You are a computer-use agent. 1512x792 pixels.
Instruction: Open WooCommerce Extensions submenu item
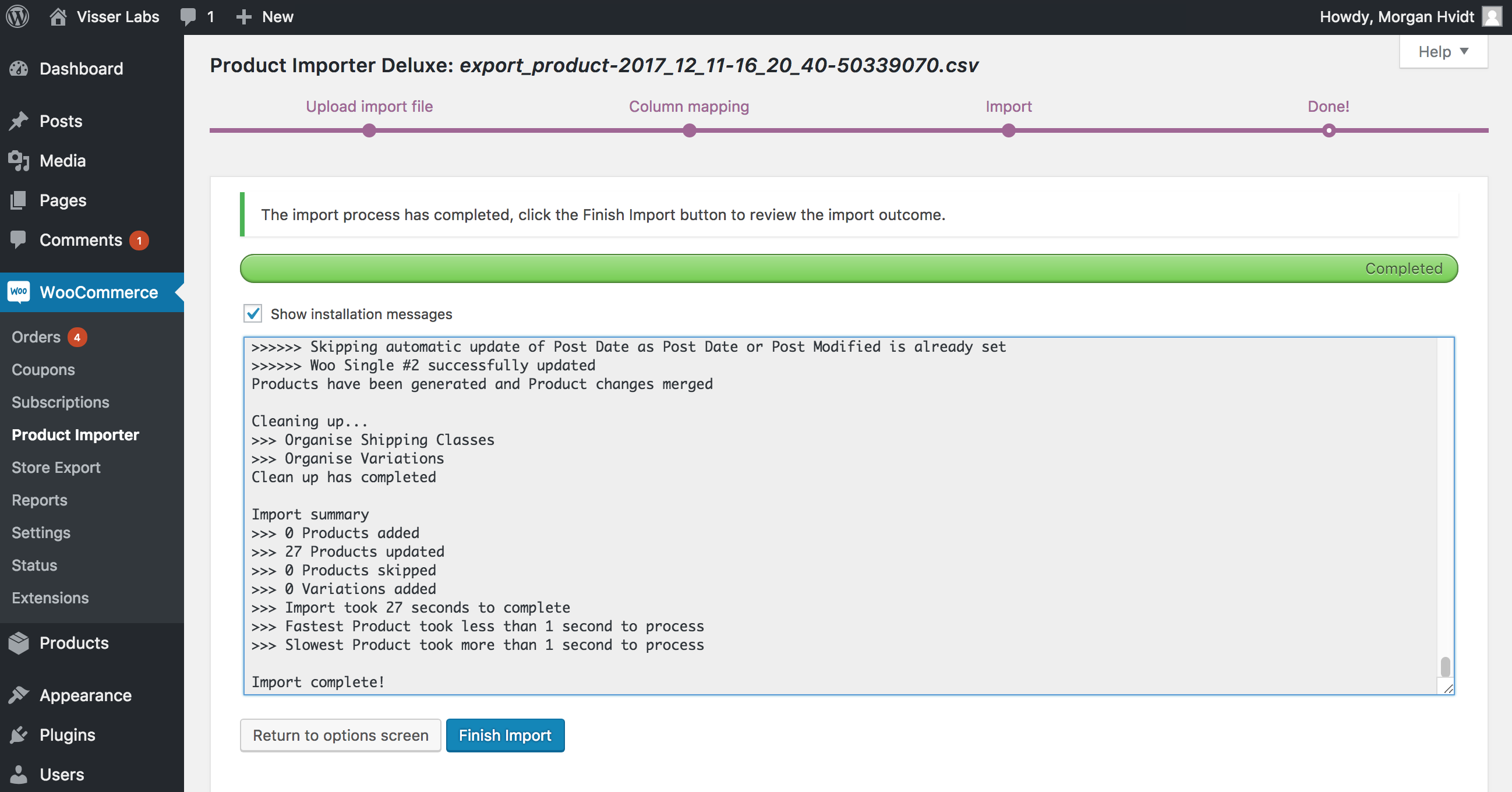click(50, 598)
